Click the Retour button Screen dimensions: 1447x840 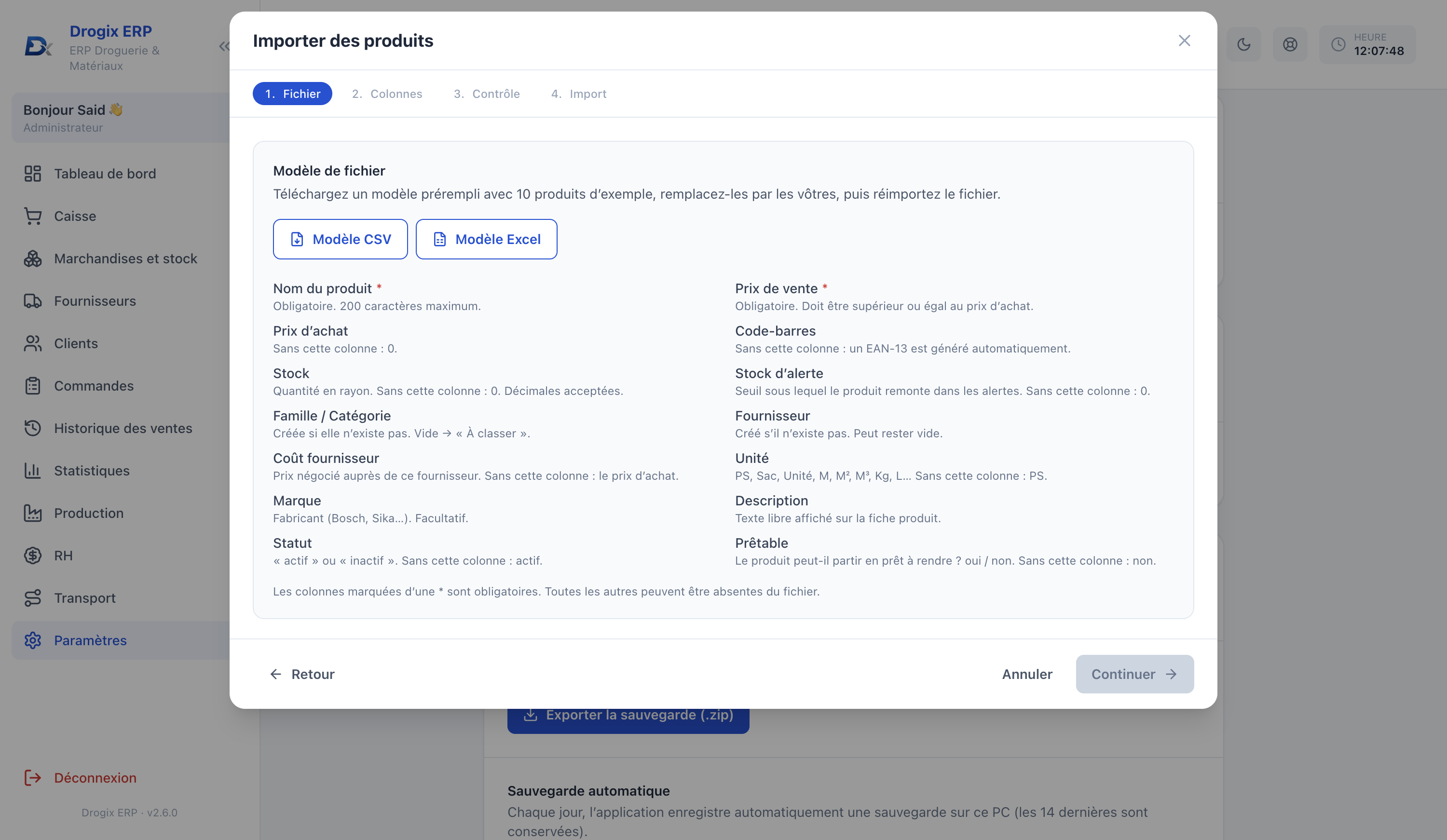[x=302, y=674]
